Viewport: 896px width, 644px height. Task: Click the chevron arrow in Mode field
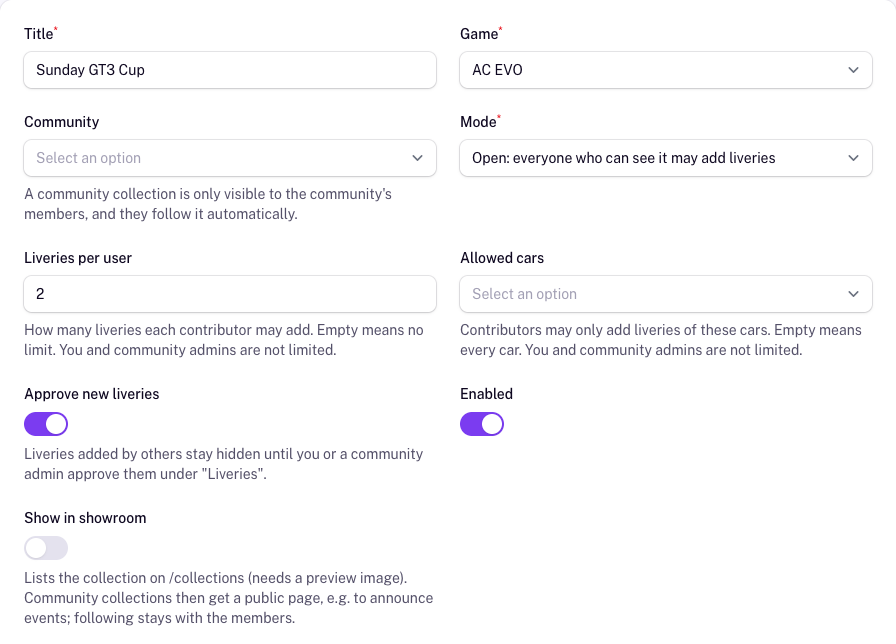pyautogui.click(x=853, y=158)
